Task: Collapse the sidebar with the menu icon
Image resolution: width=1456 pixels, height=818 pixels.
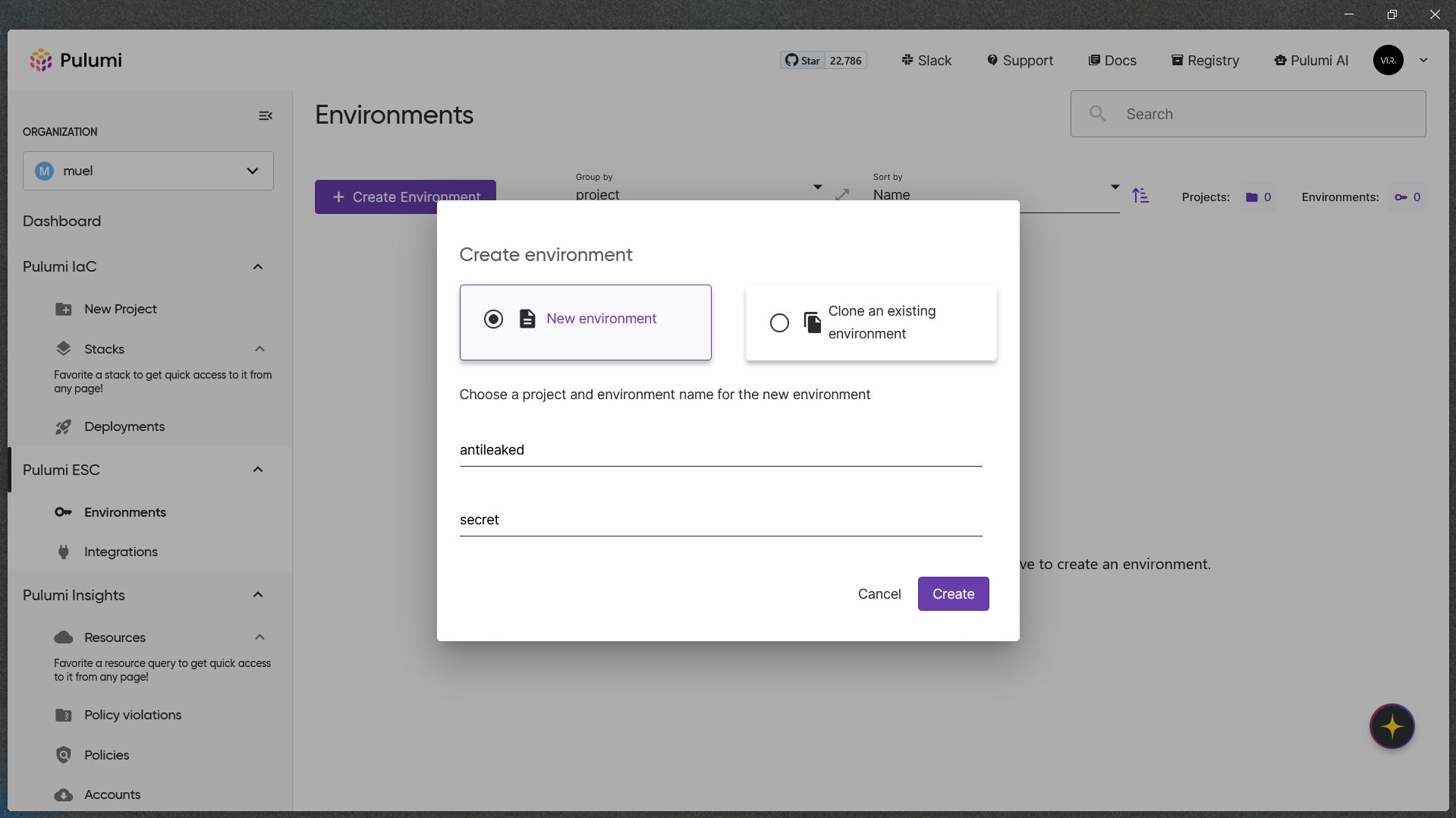Action: click(266, 115)
